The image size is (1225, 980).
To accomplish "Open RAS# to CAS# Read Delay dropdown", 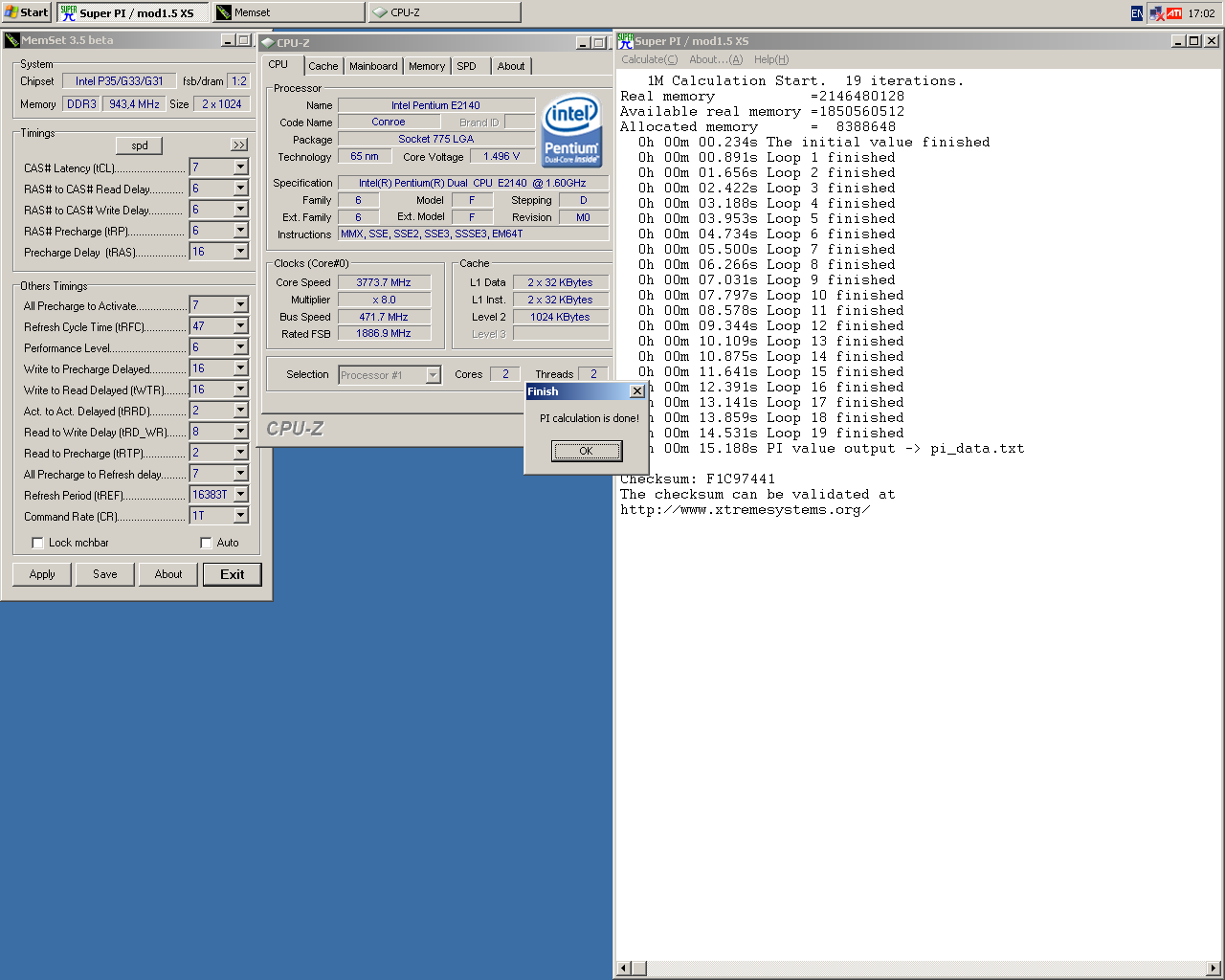I will click(241, 189).
